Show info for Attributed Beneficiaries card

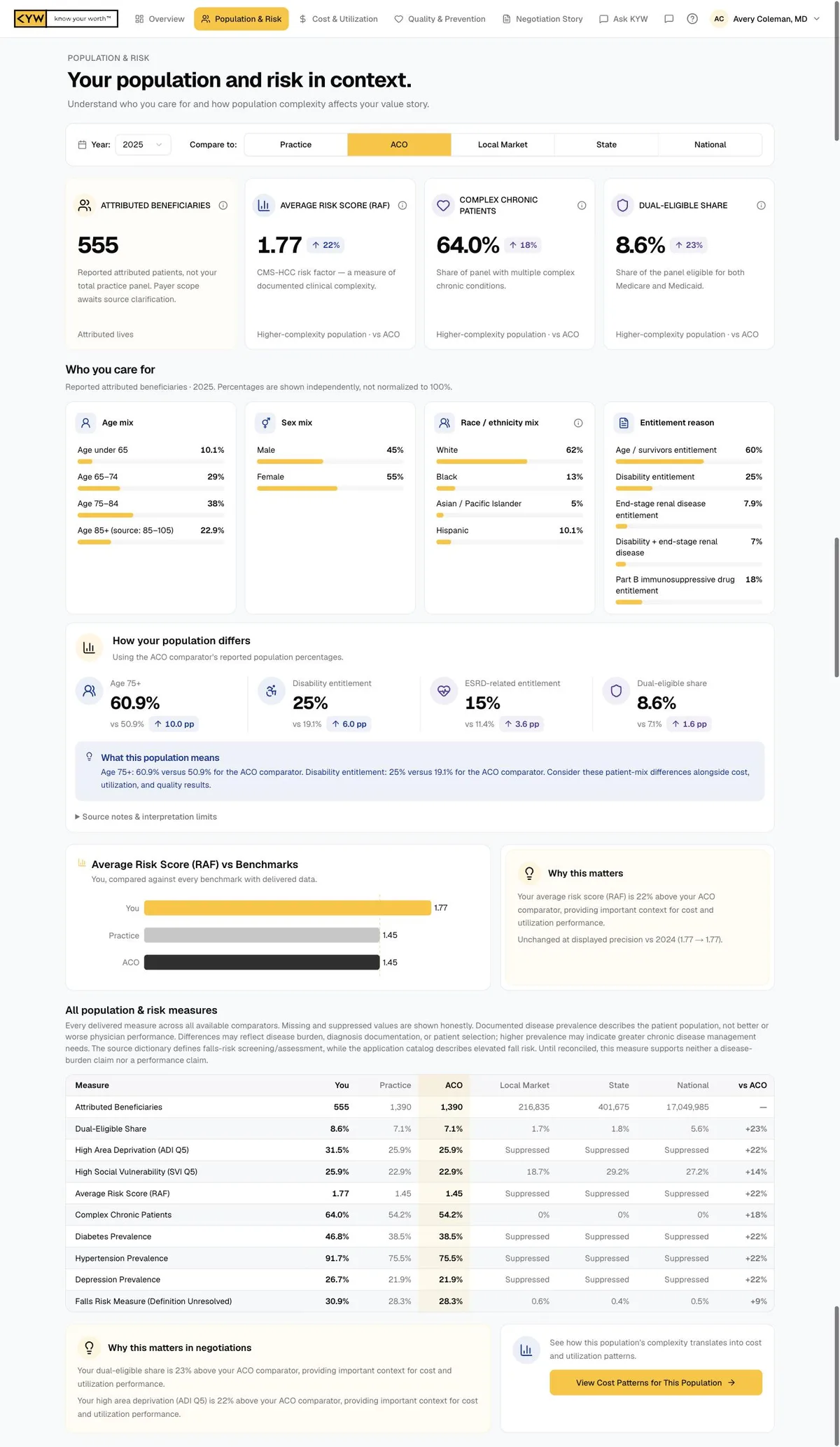223,205
